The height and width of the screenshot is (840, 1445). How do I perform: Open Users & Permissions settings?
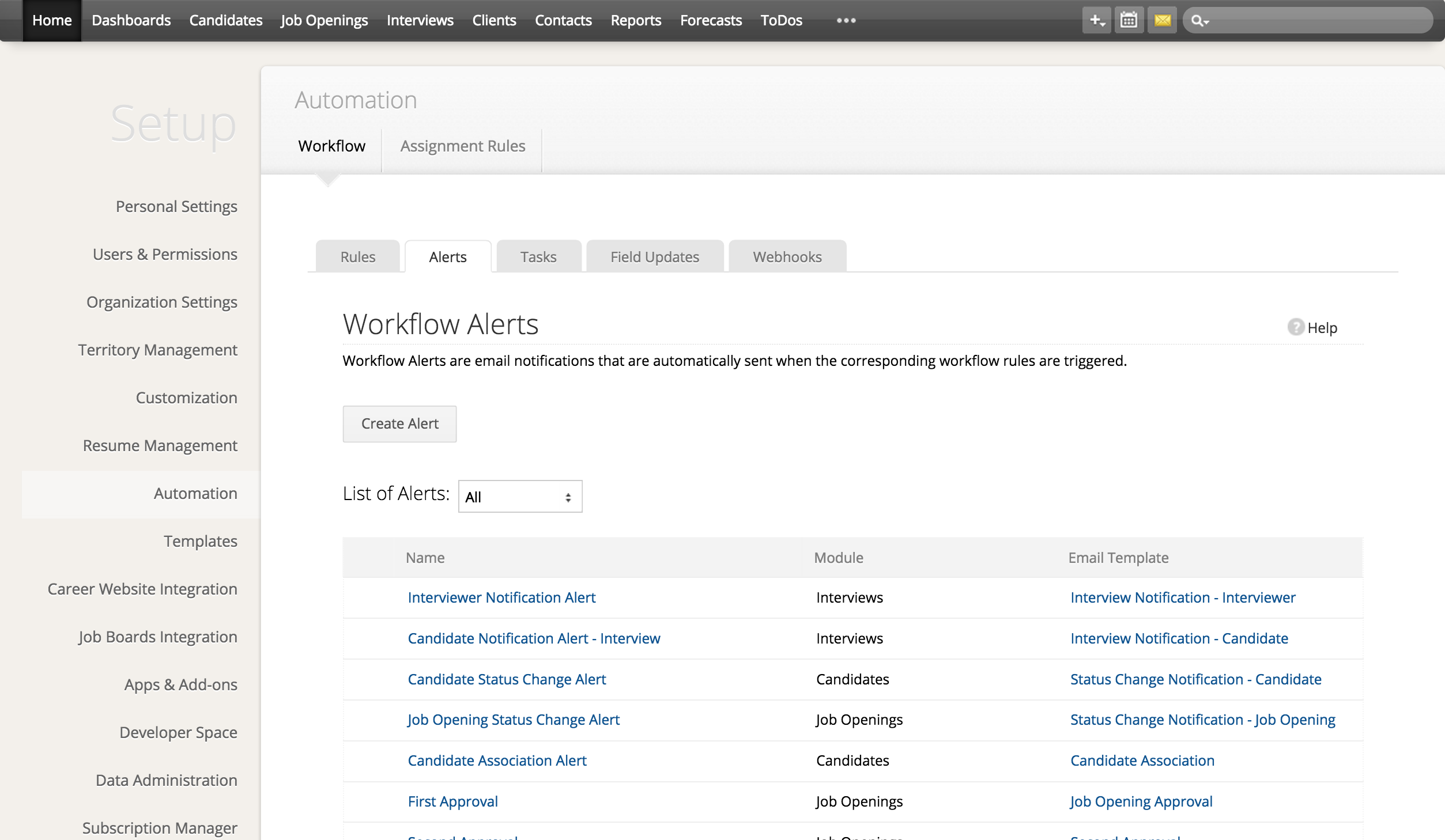coord(165,254)
